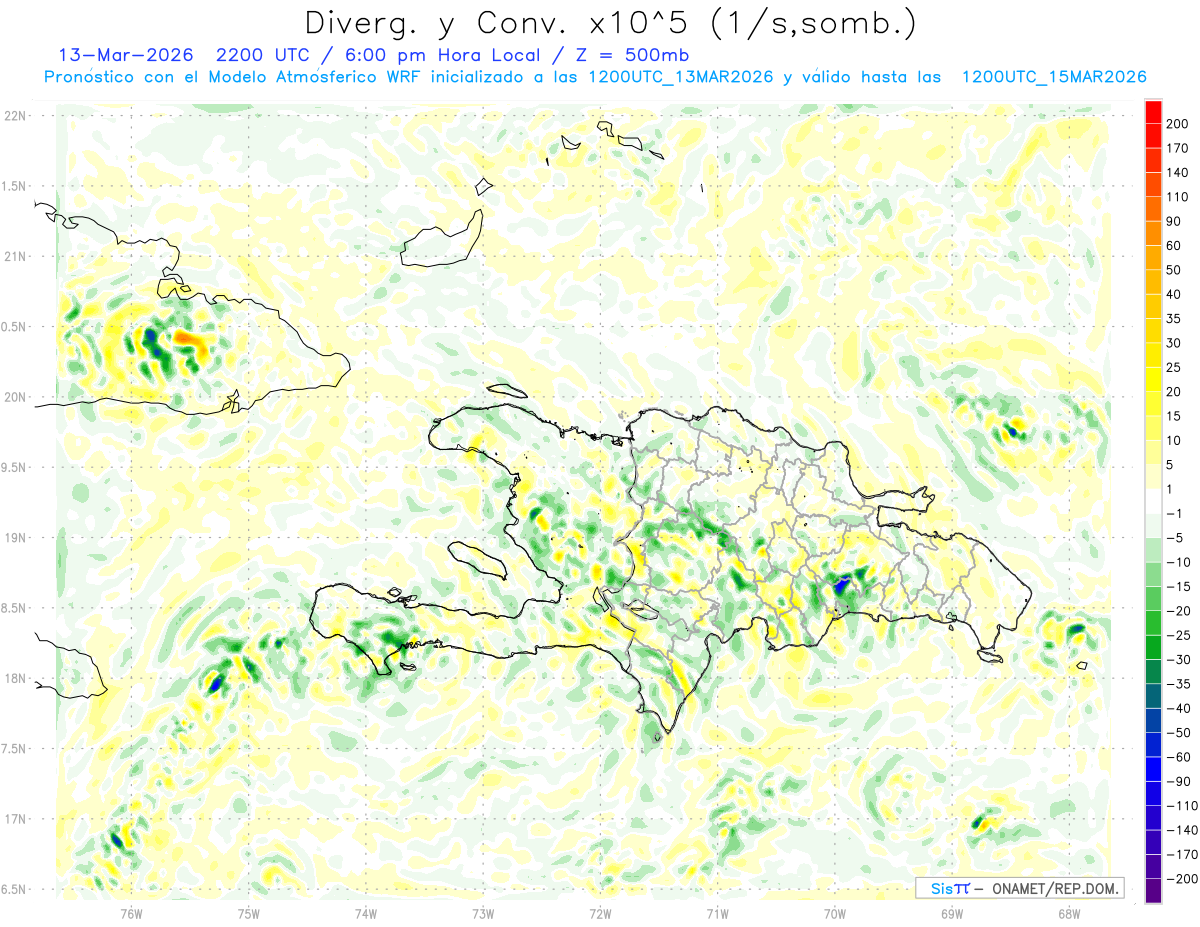Image resolution: width=1200 pixels, height=927 pixels.
Task: Click the '22N' latitude label
Action: (15, 115)
